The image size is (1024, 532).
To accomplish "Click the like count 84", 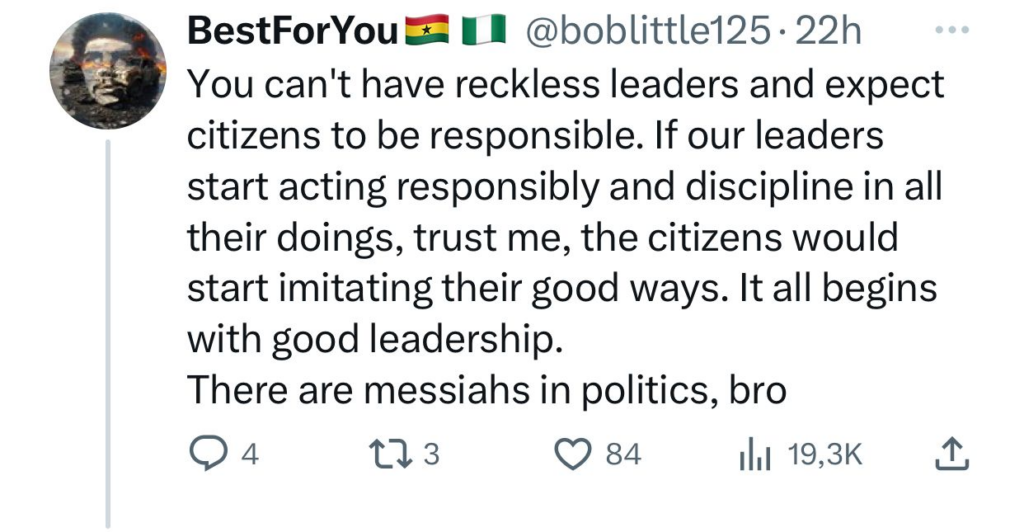I will click(623, 456).
